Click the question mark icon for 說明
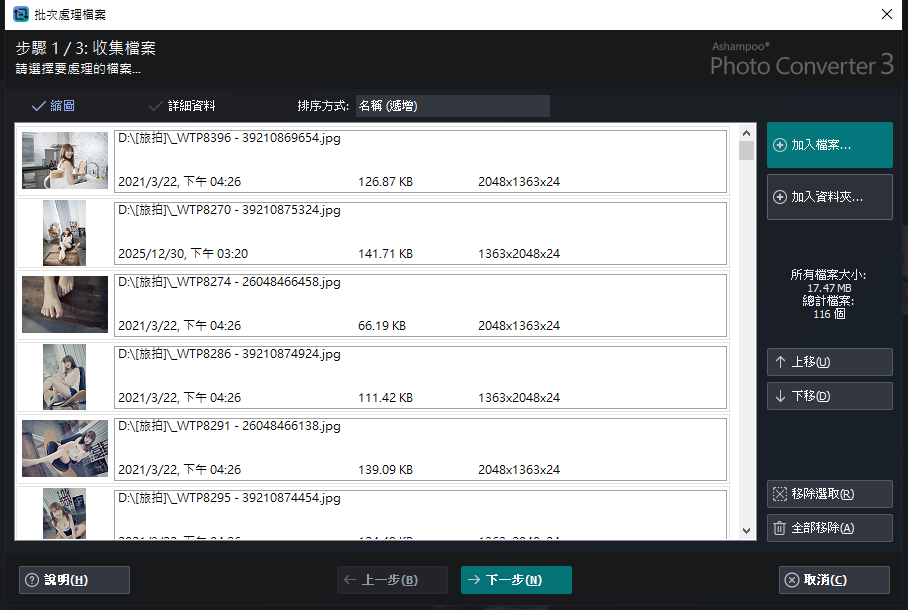Screen dimensions: 908x610 point(32,580)
